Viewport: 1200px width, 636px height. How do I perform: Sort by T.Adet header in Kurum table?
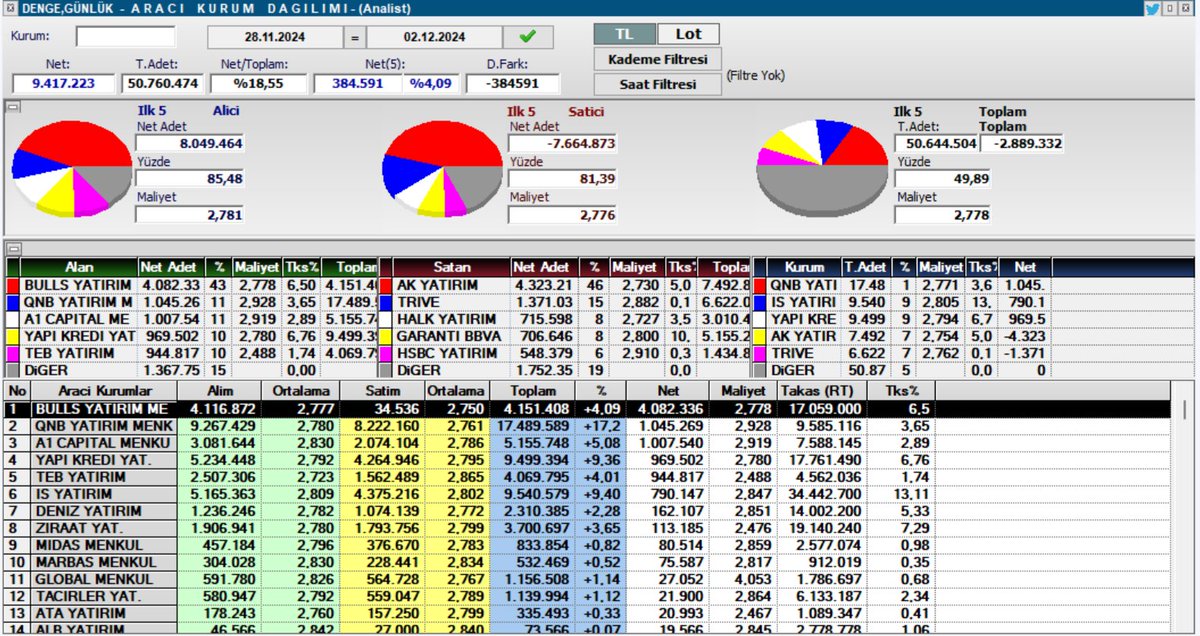coord(866,268)
